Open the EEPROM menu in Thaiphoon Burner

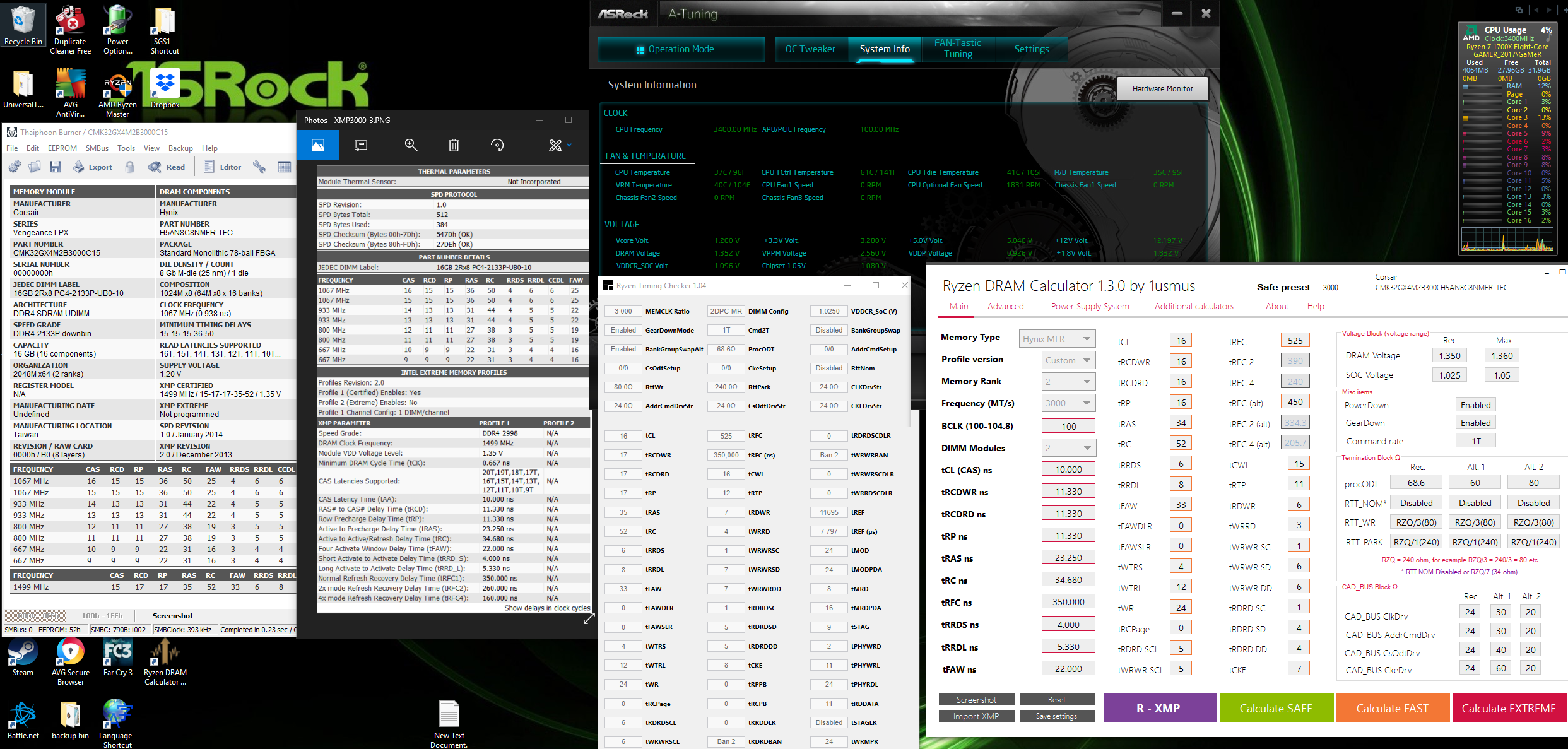coord(62,148)
